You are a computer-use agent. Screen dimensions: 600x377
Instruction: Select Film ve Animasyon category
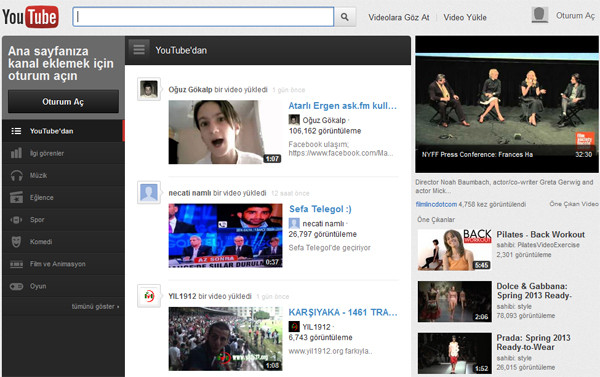(x=63, y=264)
